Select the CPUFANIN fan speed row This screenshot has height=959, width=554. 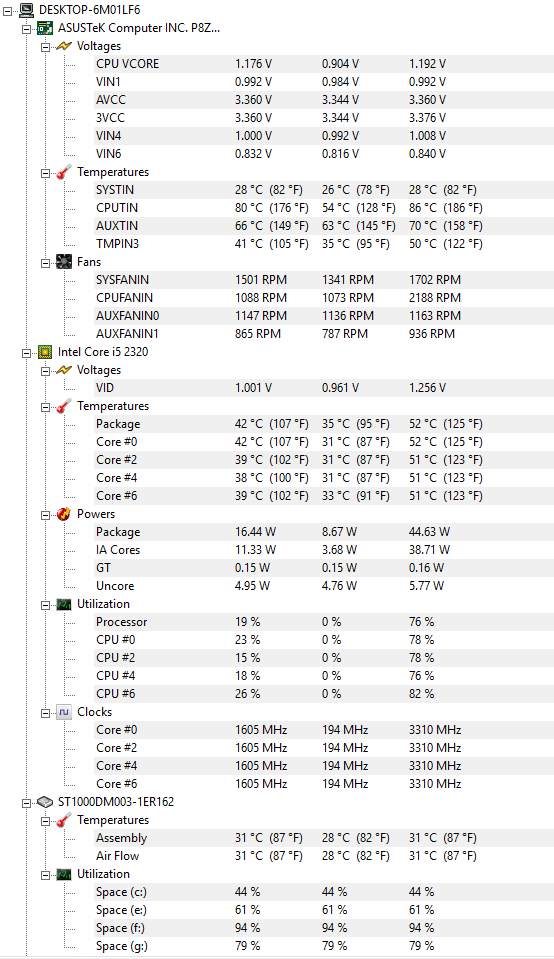(x=323, y=298)
